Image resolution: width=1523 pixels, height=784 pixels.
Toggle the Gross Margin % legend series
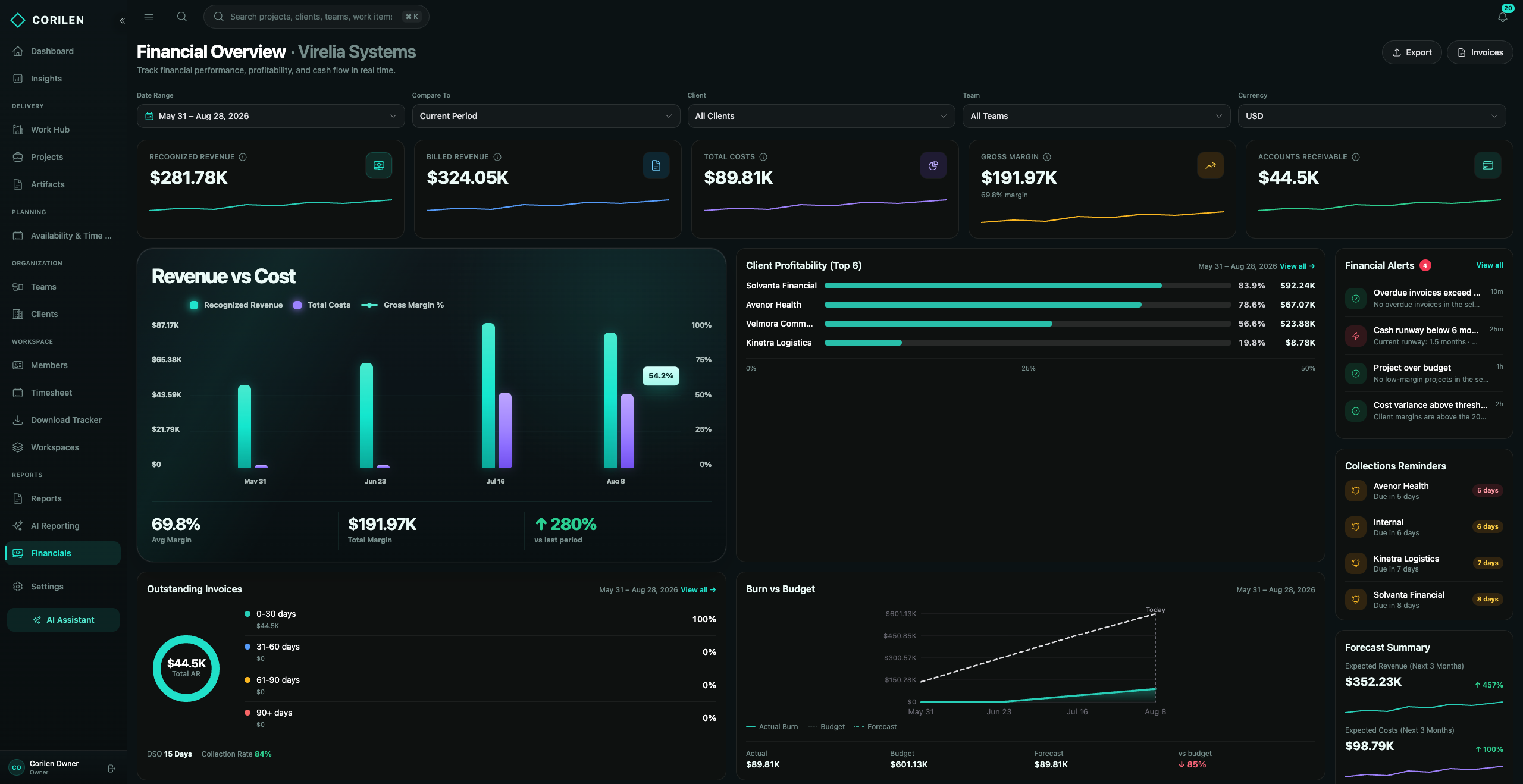point(403,305)
